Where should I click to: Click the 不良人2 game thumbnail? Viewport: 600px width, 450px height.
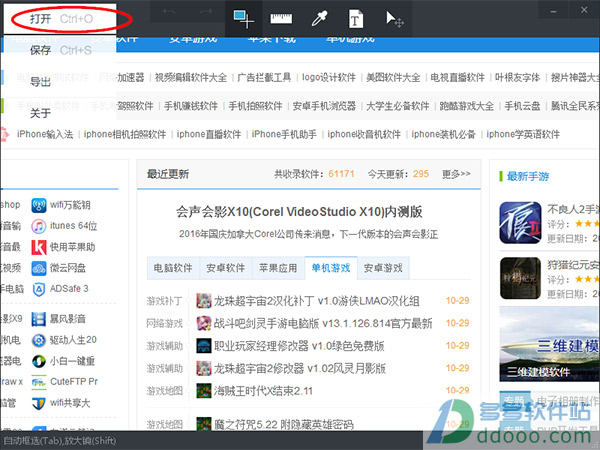[520, 223]
